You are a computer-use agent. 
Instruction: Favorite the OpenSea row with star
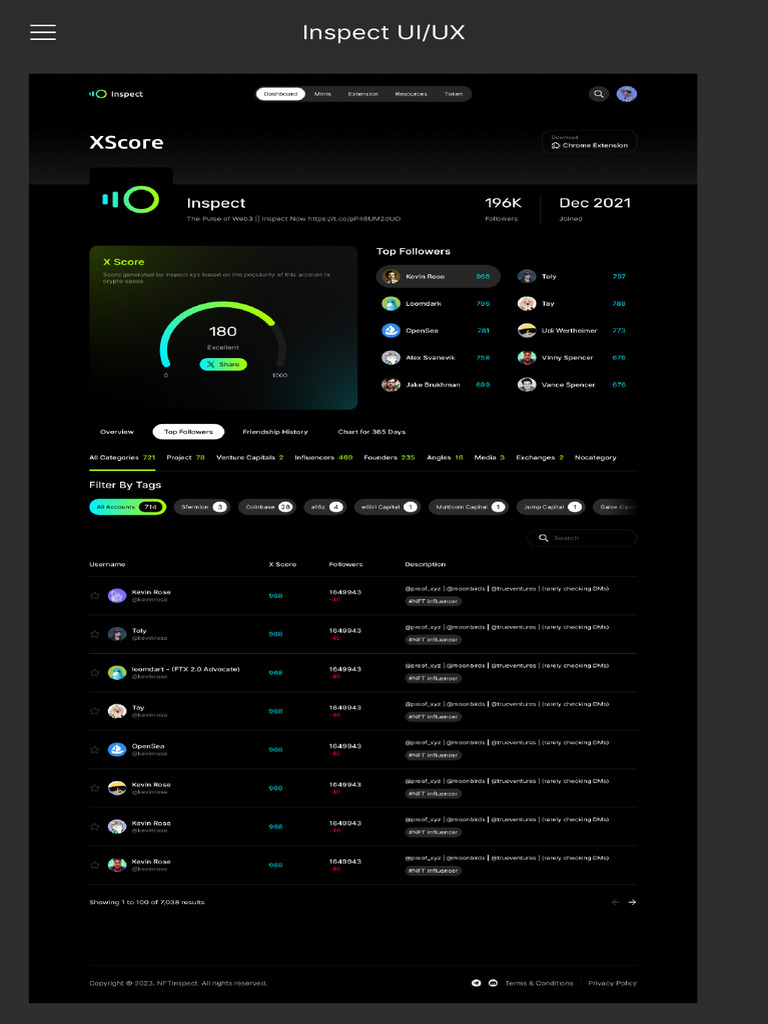[x=95, y=750]
